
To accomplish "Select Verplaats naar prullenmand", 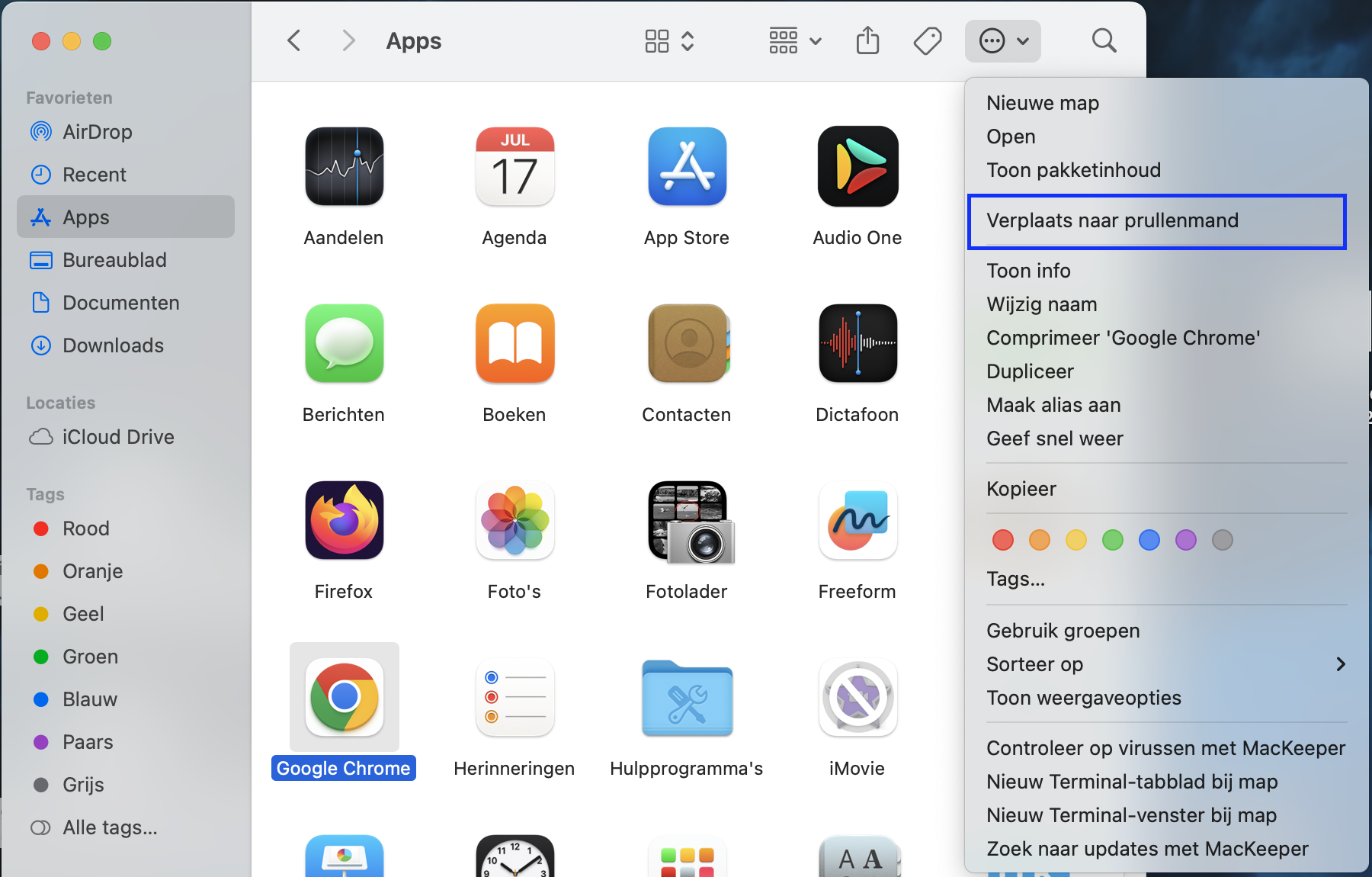I will 1113,220.
